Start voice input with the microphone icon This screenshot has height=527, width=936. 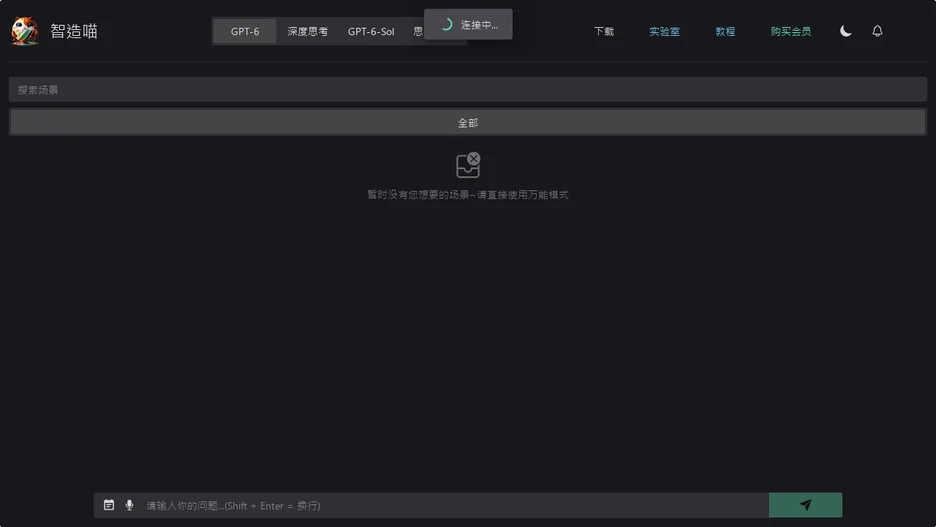[129, 506]
